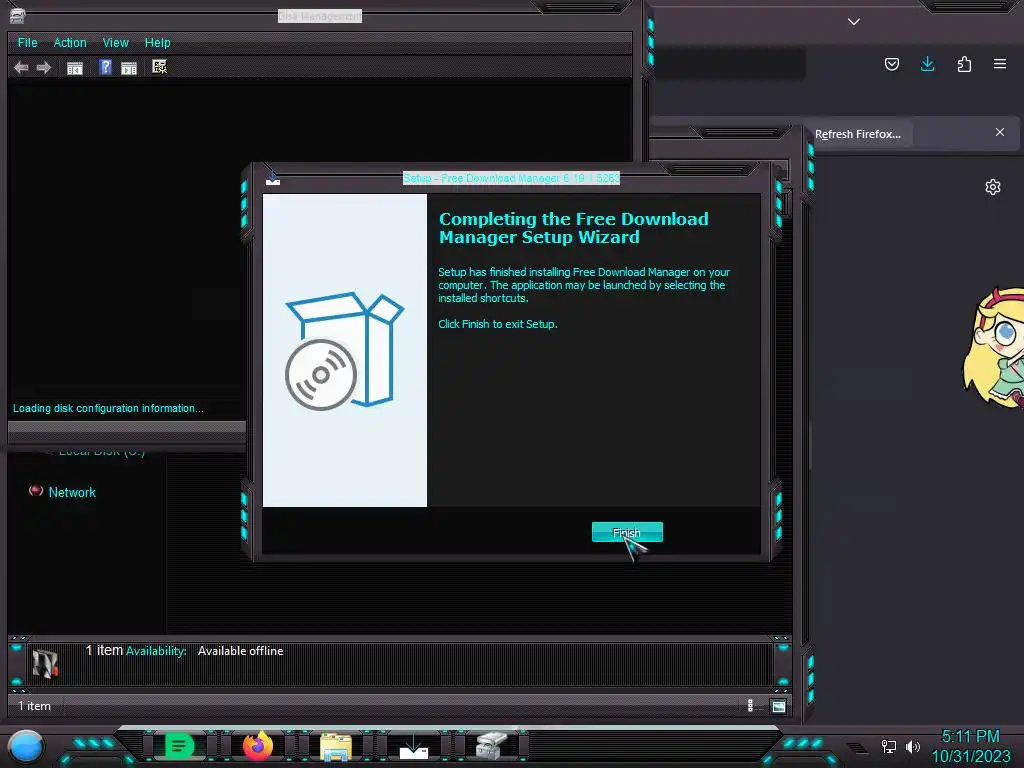Open File Explorer from the taskbar
Screen dimensions: 1024x768
(x=336, y=746)
